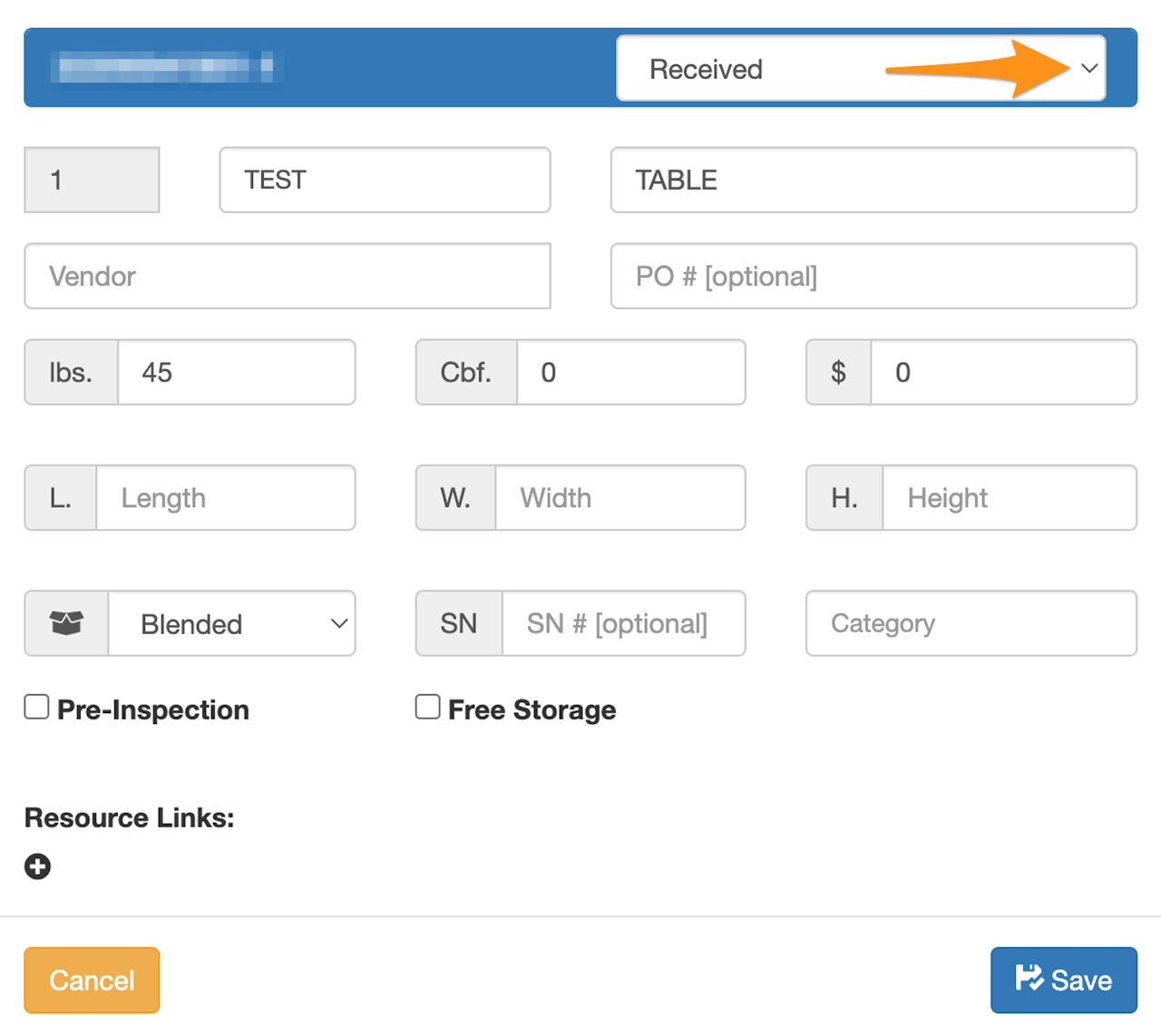Click the Category input field

click(971, 623)
